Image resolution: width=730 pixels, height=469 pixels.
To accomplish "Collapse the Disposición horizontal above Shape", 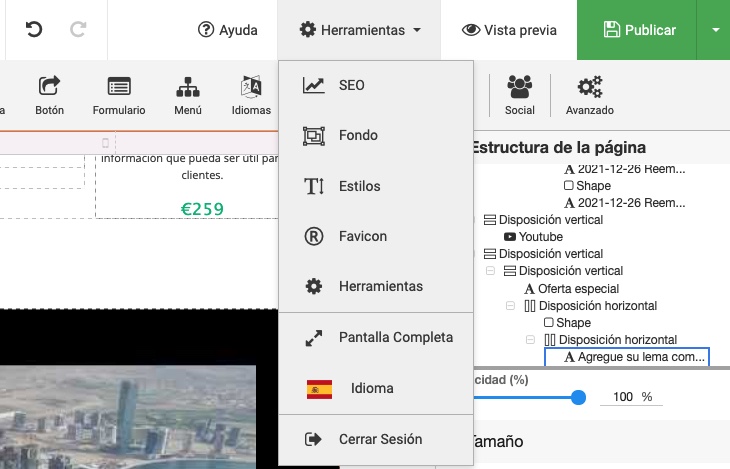I will pos(510,306).
